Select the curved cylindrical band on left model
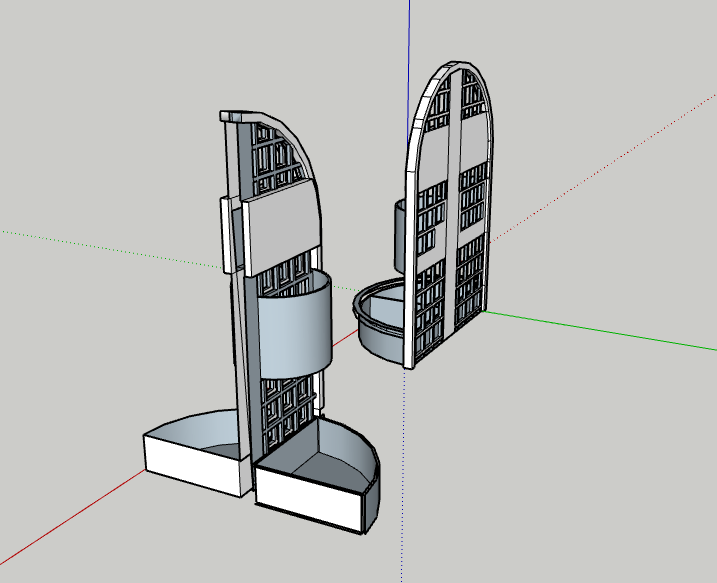 [294, 330]
